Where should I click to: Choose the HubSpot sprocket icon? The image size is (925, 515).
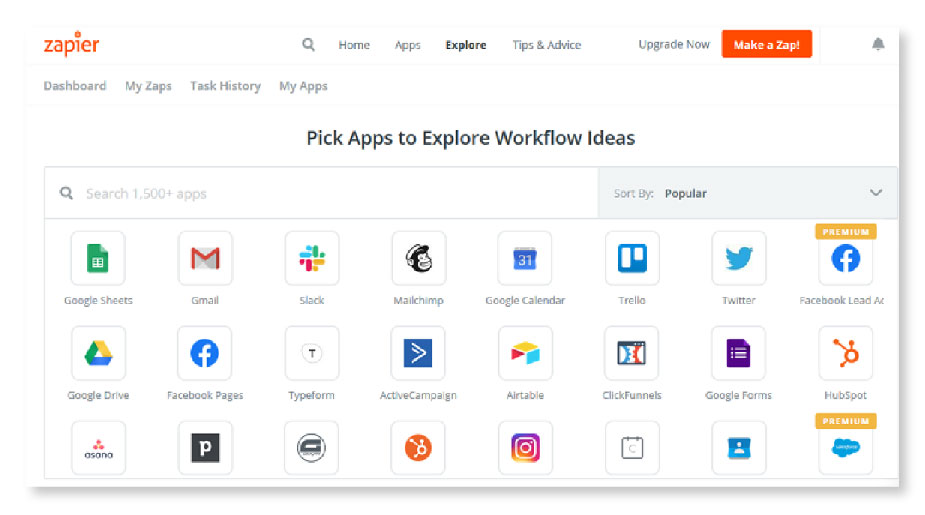845,353
